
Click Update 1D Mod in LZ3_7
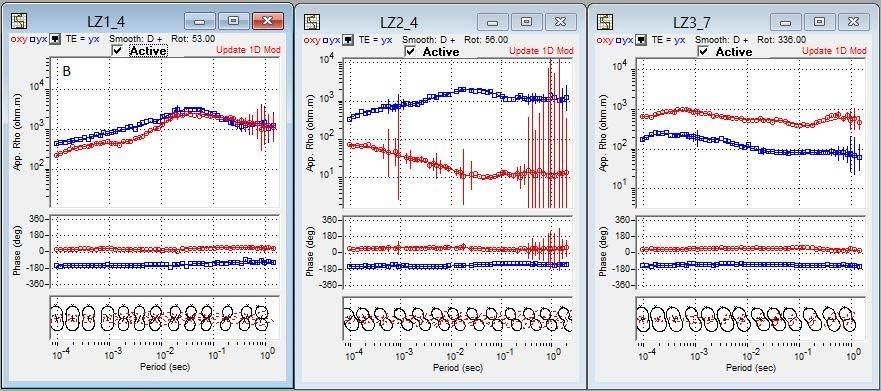[834, 51]
